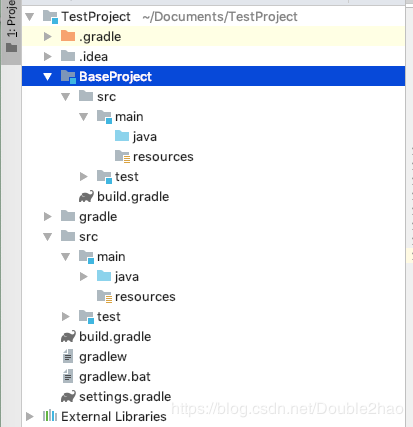Expand the gradle folder arrow
This screenshot has height=427, width=413.
click(x=48, y=217)
